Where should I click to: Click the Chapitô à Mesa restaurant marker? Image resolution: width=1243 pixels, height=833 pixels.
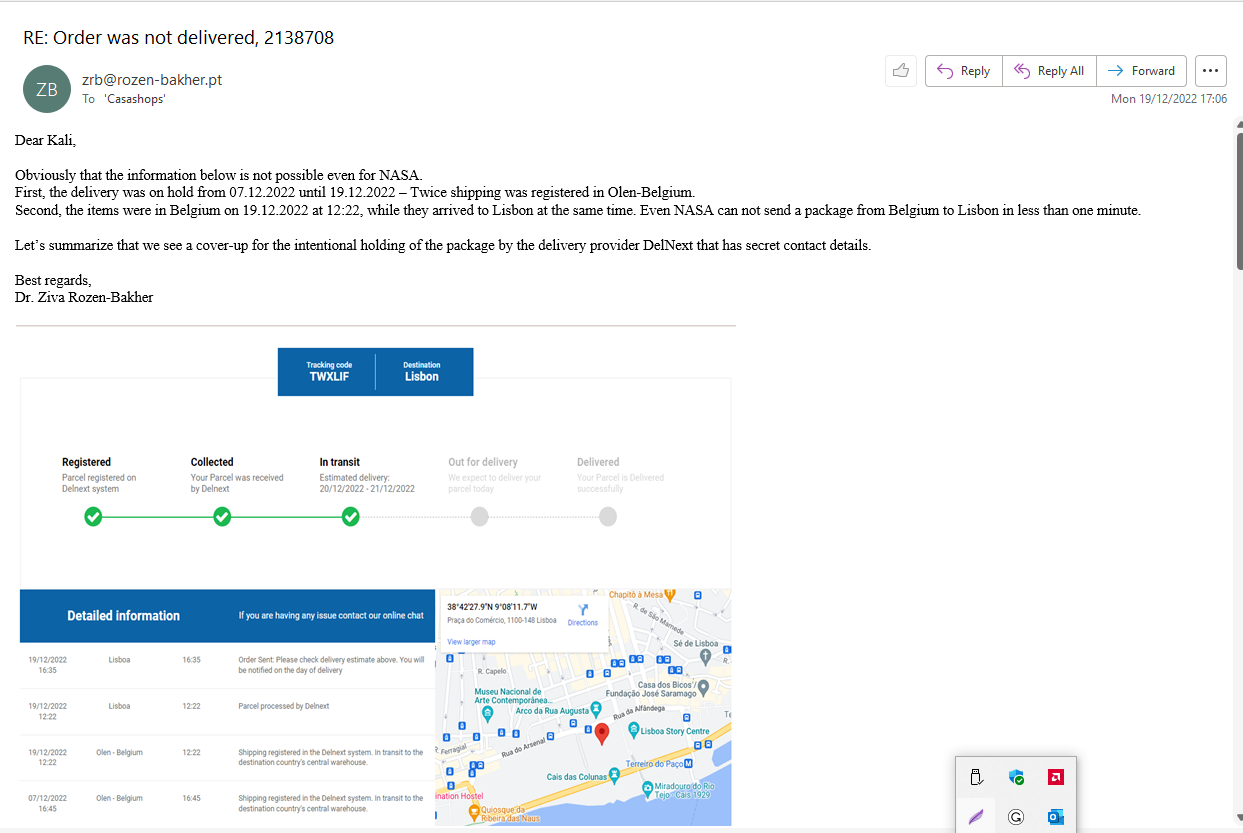click(x=671, y=594)
